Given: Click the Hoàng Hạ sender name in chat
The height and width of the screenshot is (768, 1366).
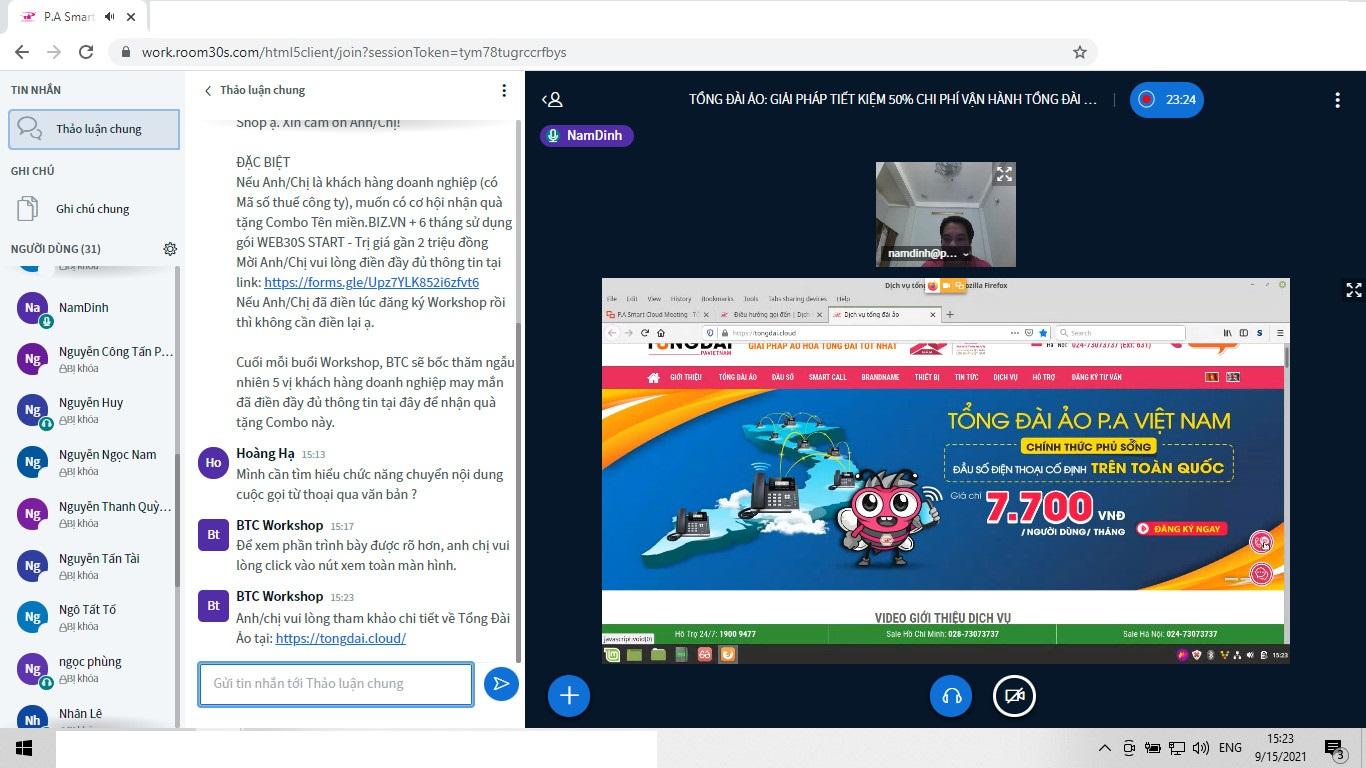Looking at the screenshot, I should (265, 453).
